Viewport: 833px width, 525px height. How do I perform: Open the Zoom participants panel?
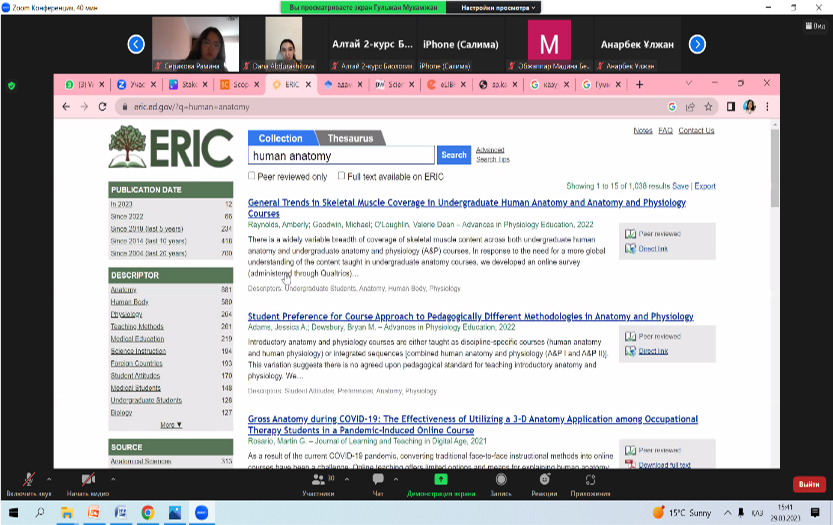[x=317, y=480]
